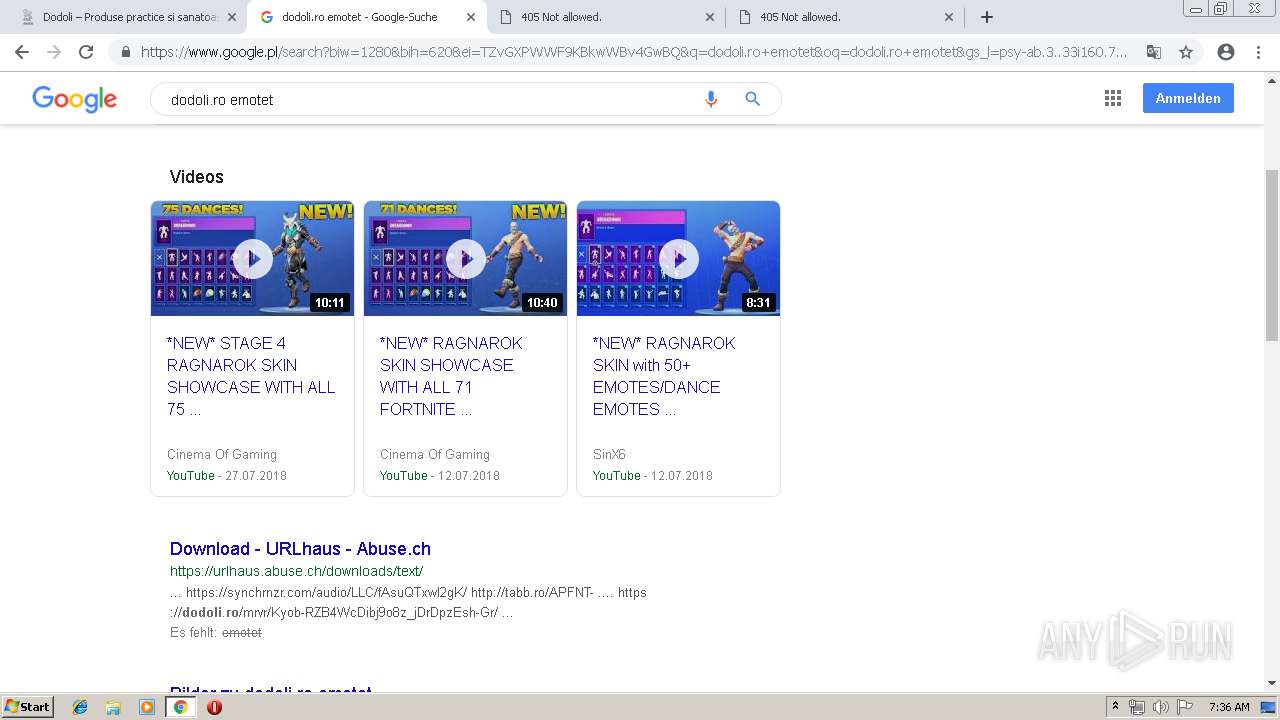Image resolution: width=1280 pixels, height=720 pixels.
Task: Bookmark this page with the star
Action: coord(1186,52)
